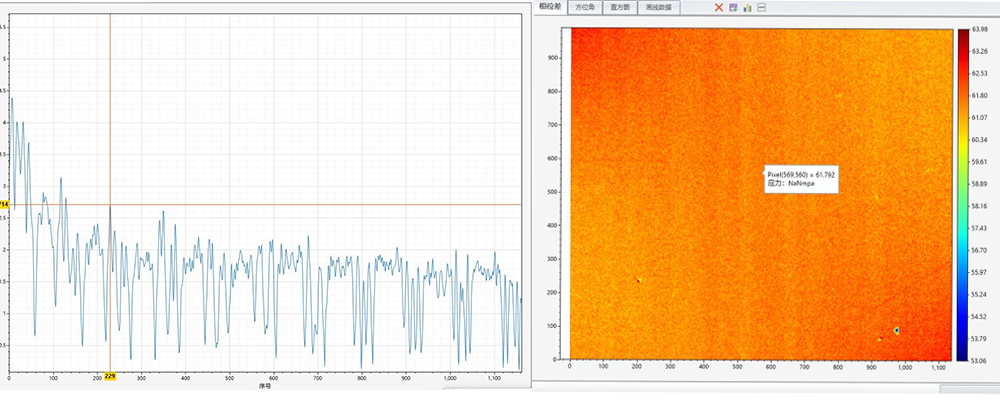
Task: Click the red X delete icon
Action: [719, 8]
